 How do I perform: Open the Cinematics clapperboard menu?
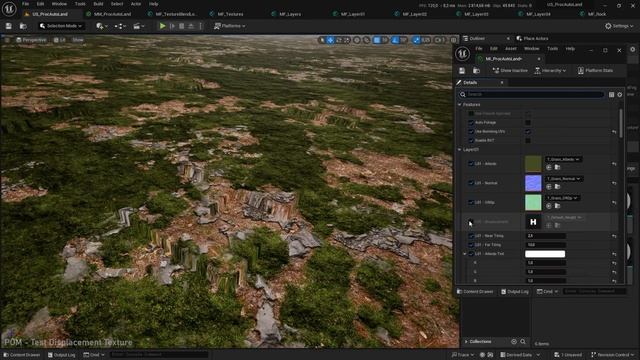139,26
